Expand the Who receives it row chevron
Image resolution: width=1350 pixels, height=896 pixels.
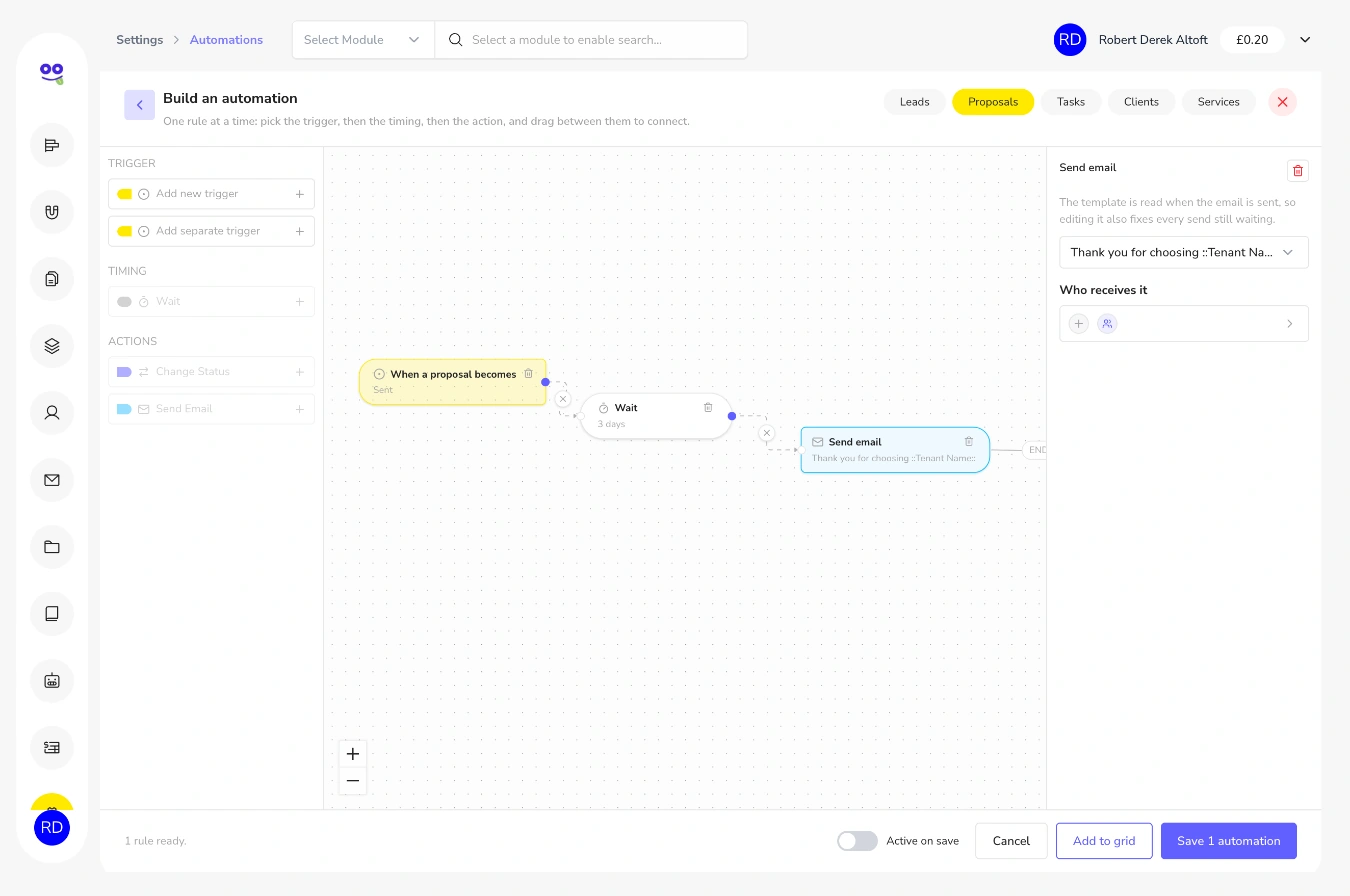point(1290,324)
